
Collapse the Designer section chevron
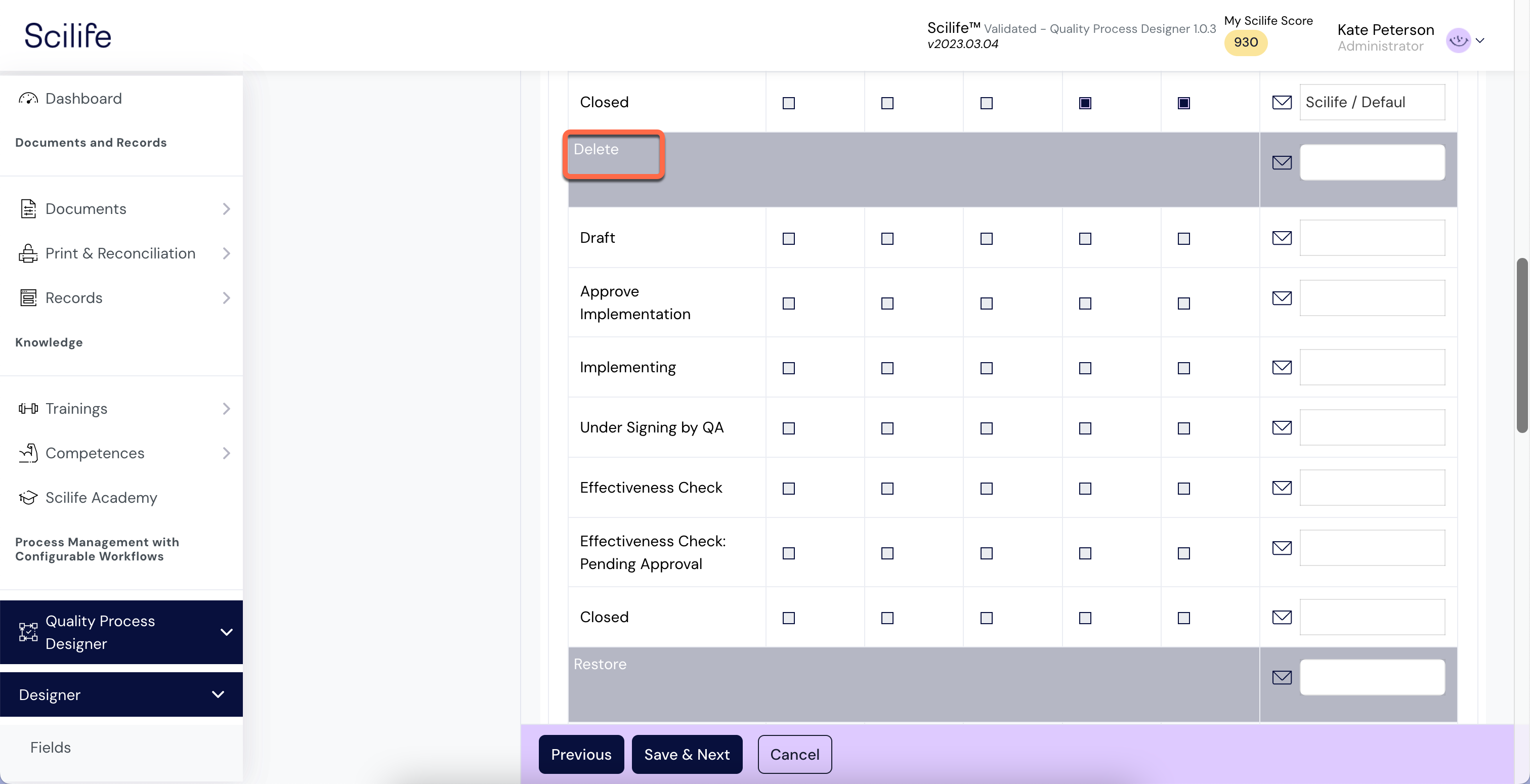tap(218, 694)
